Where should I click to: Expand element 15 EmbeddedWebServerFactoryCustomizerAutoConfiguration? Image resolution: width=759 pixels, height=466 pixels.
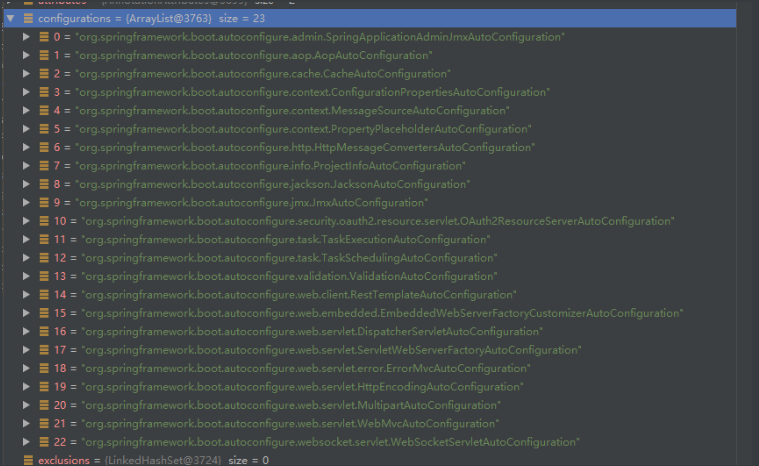click(26, 313)
